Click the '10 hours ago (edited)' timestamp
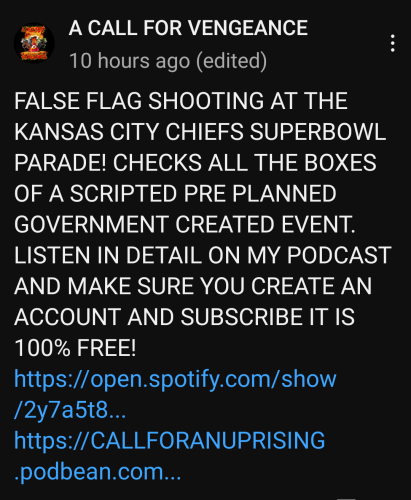Image resolution: width=411 pixels, height=500 pixels. point(168,61)
